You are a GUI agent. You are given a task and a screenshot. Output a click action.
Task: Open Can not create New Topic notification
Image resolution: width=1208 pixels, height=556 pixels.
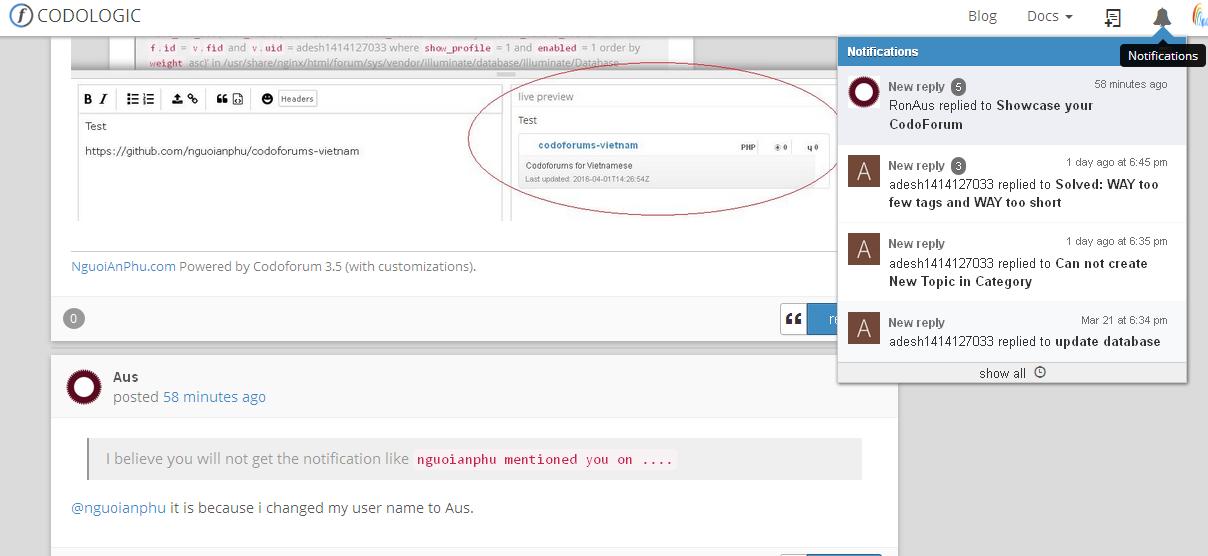(x=1012, y=262)
